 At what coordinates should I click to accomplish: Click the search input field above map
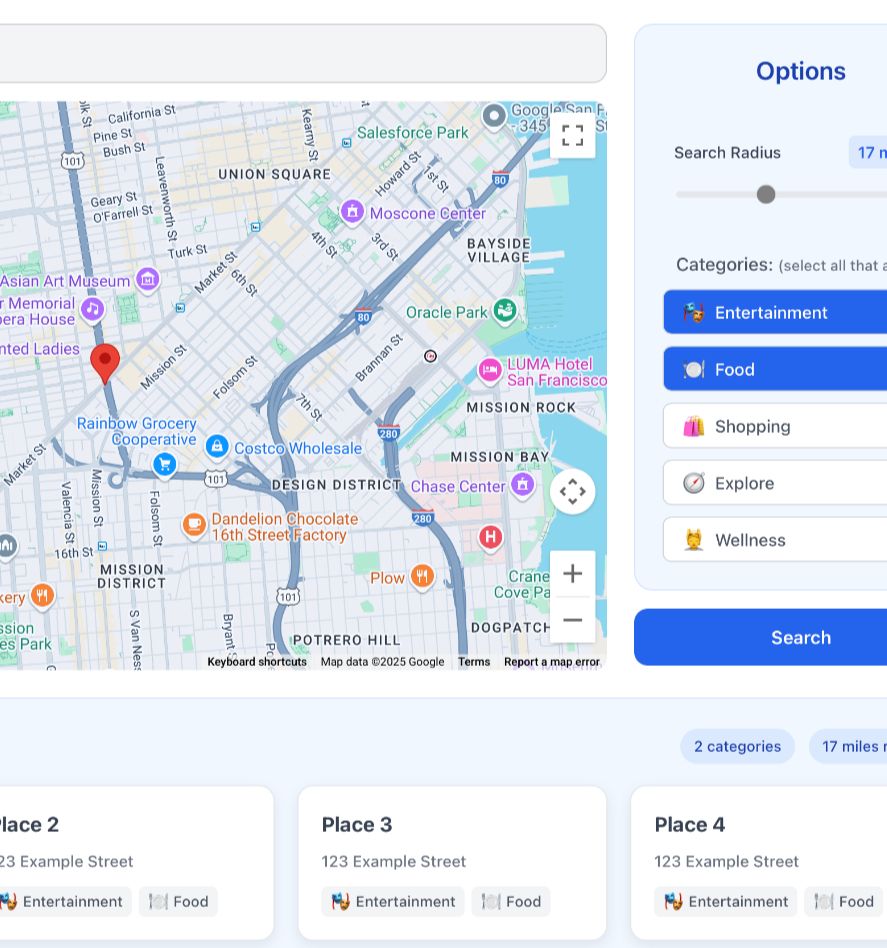[302, 53]
